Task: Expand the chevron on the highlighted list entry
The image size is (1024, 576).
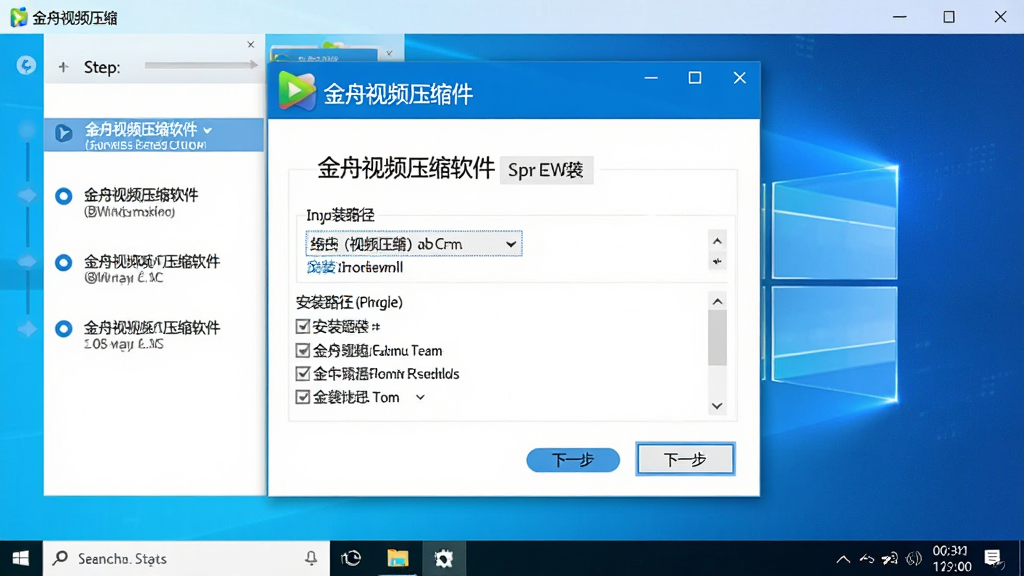Action: tap(208, 131)
